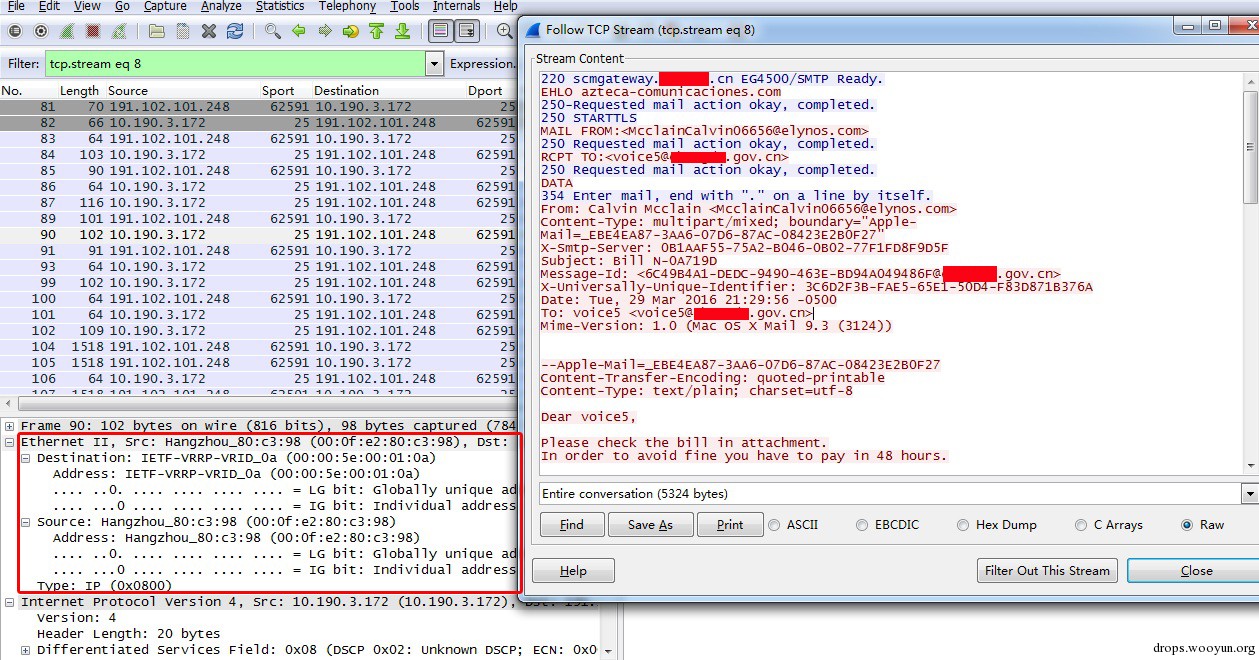Click the find packet magnifier icon

click(x=272, y=31)
